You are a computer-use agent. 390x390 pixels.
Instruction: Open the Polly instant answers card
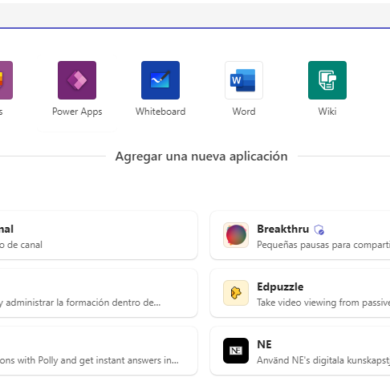(x=99, y=351)
